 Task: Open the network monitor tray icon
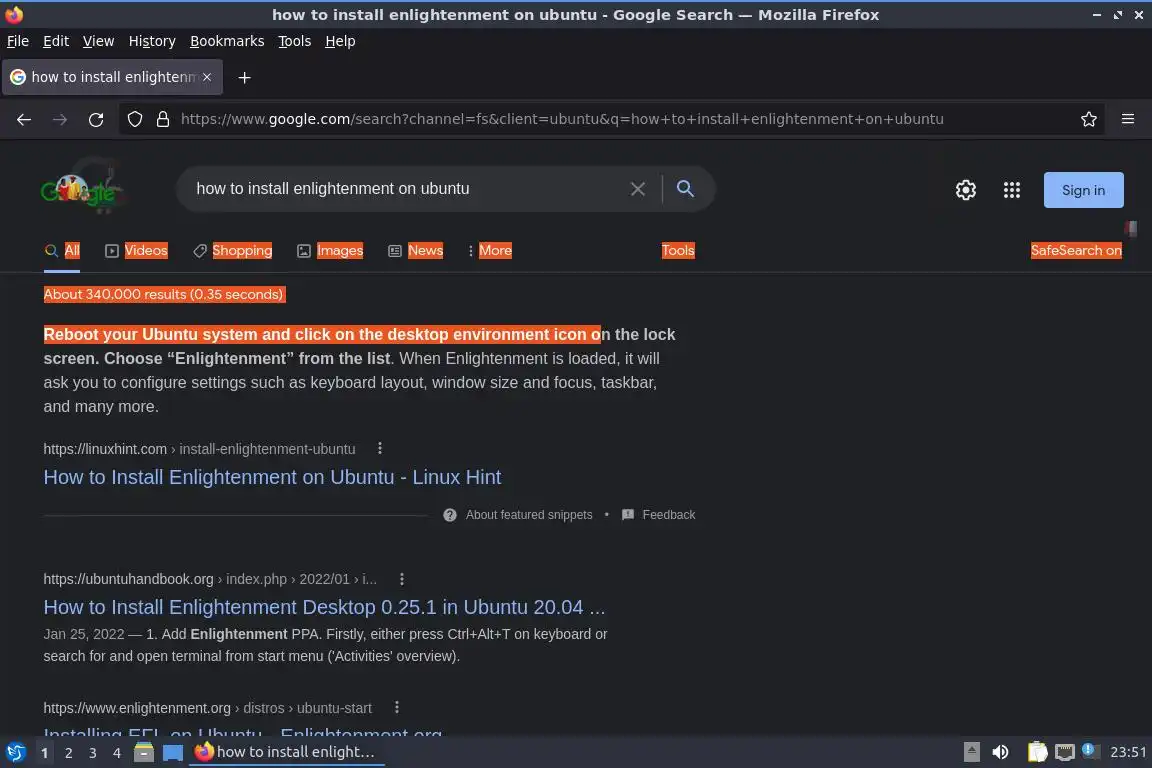pyautogui.click(x=1065, y=752)
